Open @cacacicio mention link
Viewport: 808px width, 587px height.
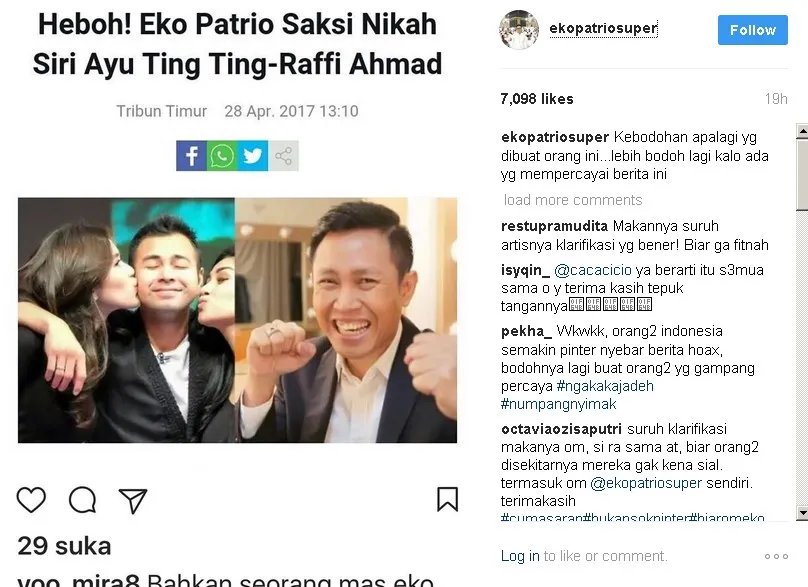[x=593, y=270]
